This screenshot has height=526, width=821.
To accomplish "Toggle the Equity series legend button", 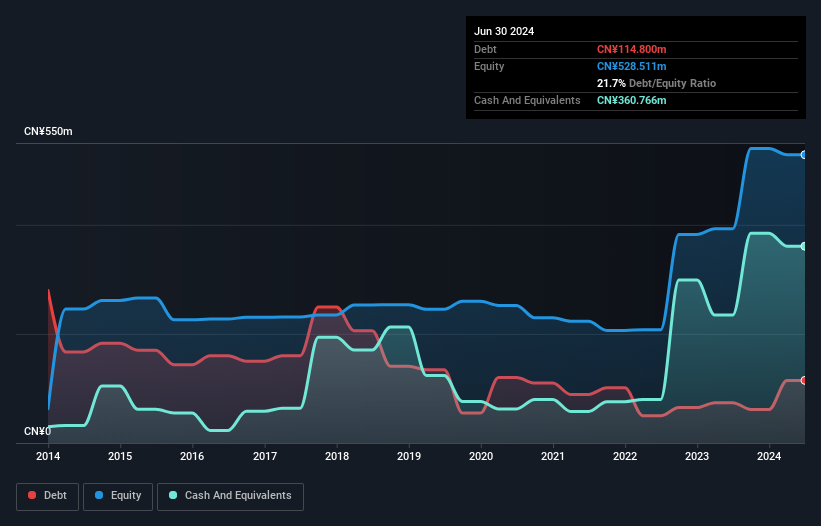I will [x=118, y=496].
